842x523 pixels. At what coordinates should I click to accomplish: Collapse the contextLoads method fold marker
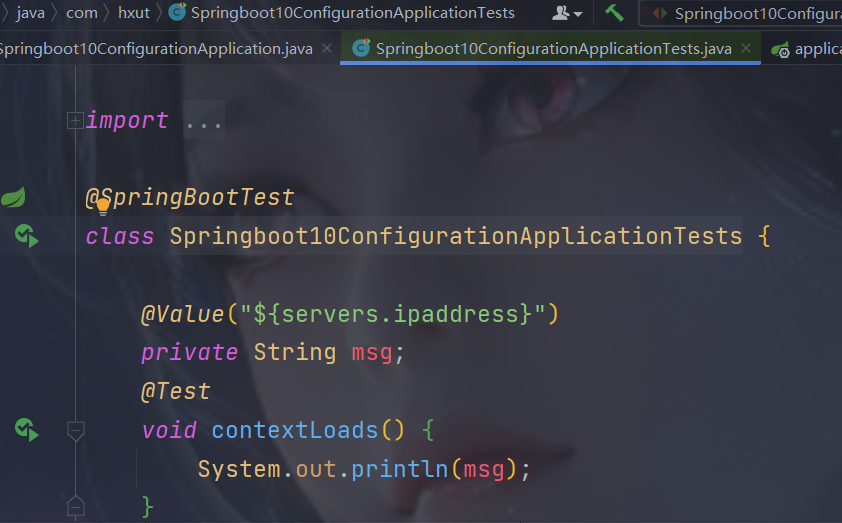(76, 431)
